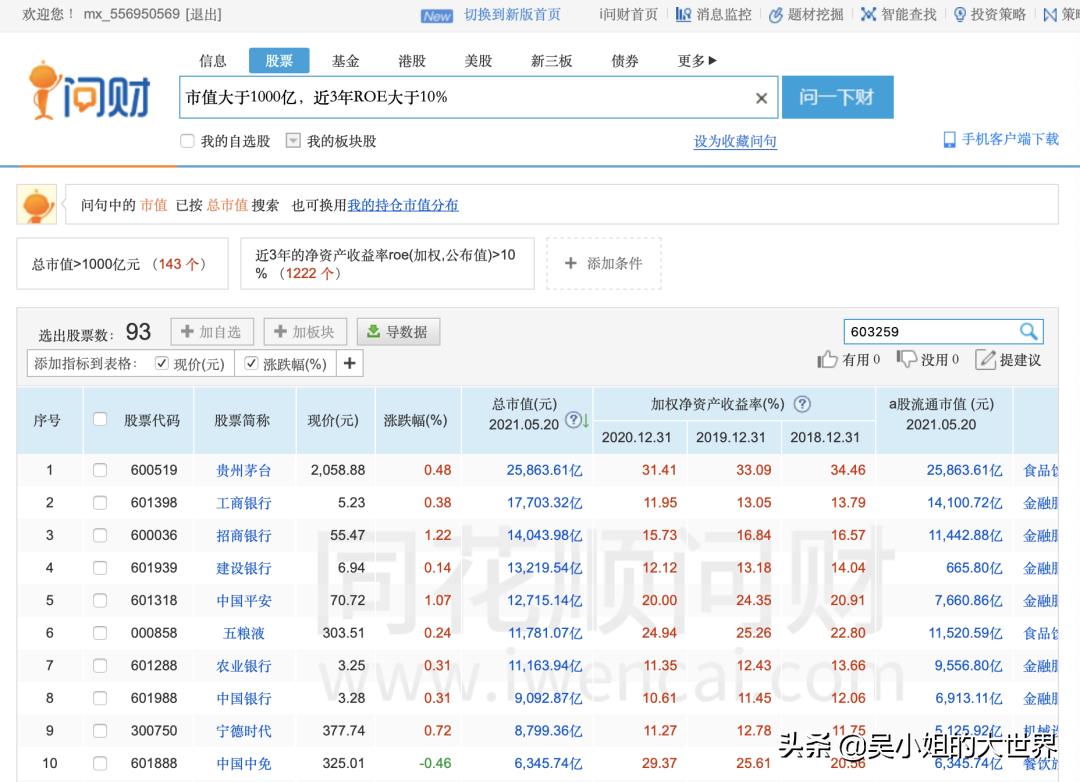Click the magnifier icon in stock search box
This screenshot has width=1080, height=782.
tap(1030, 331)
